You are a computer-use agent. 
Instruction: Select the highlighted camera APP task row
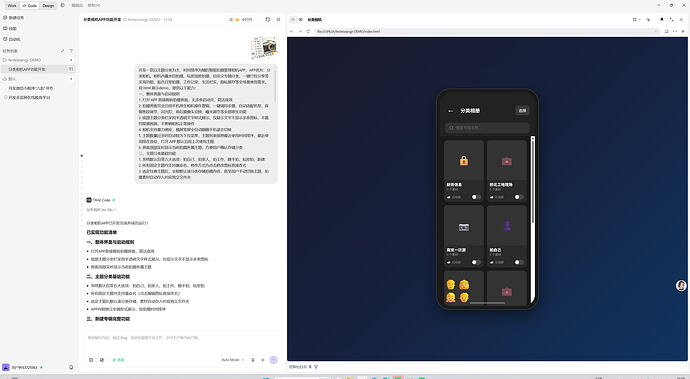pos(37,69)
